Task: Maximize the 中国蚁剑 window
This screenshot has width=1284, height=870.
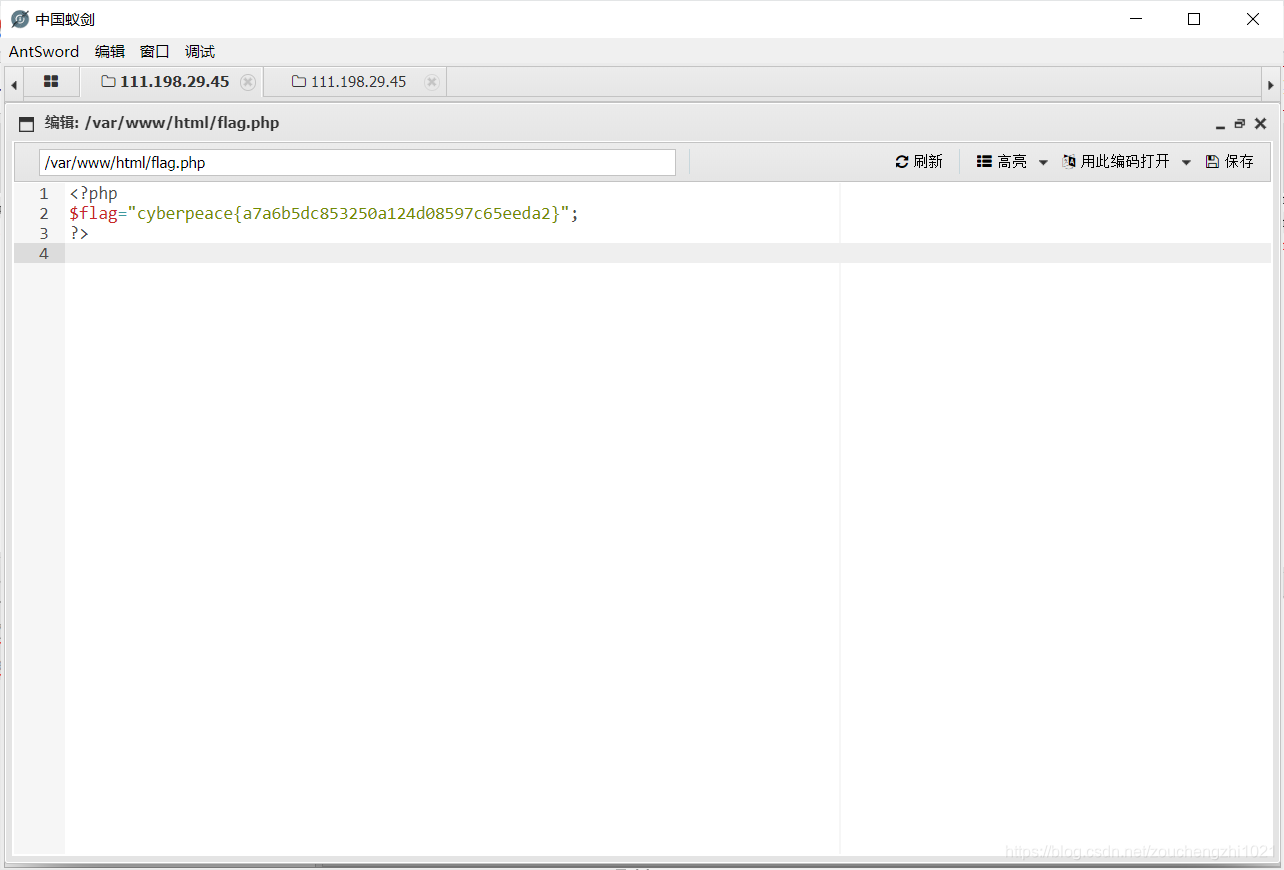Action: (x=1194, y=19)
